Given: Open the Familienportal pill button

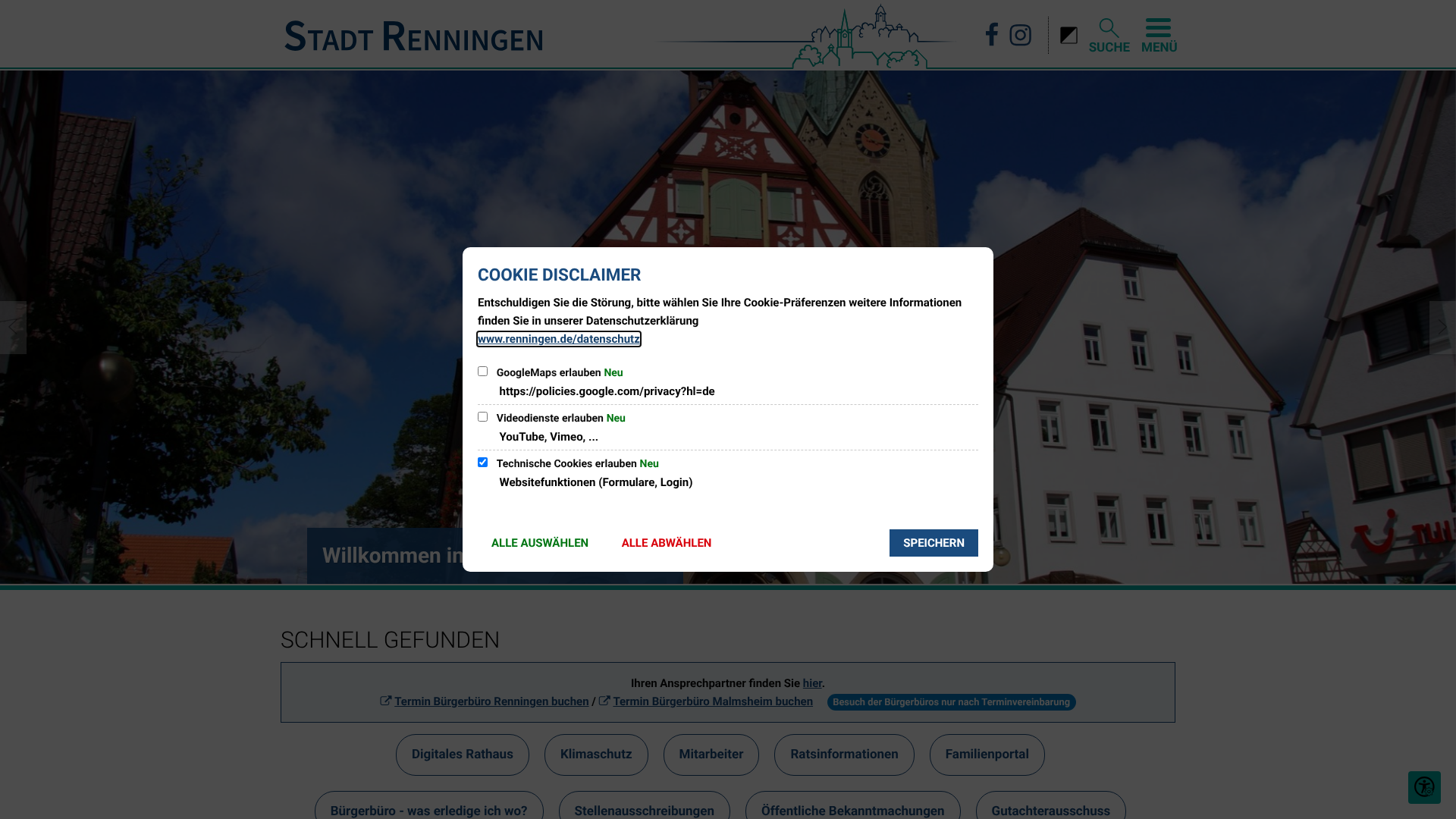Looking at the screenshot, I should click(x=987, y=755).
